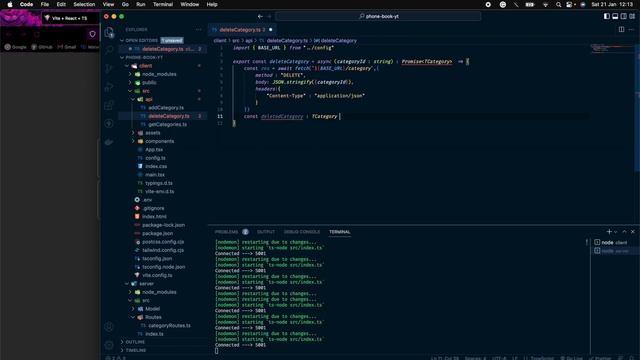Switch to the Output panel tab
This screenshot has height=360, width=640.
(266, 232)
